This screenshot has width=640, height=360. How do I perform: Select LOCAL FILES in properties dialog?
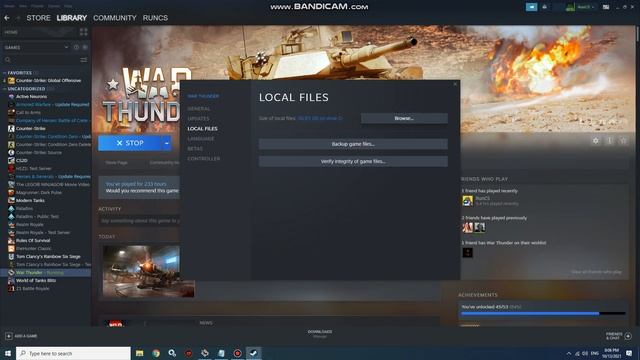coord(202,129)
